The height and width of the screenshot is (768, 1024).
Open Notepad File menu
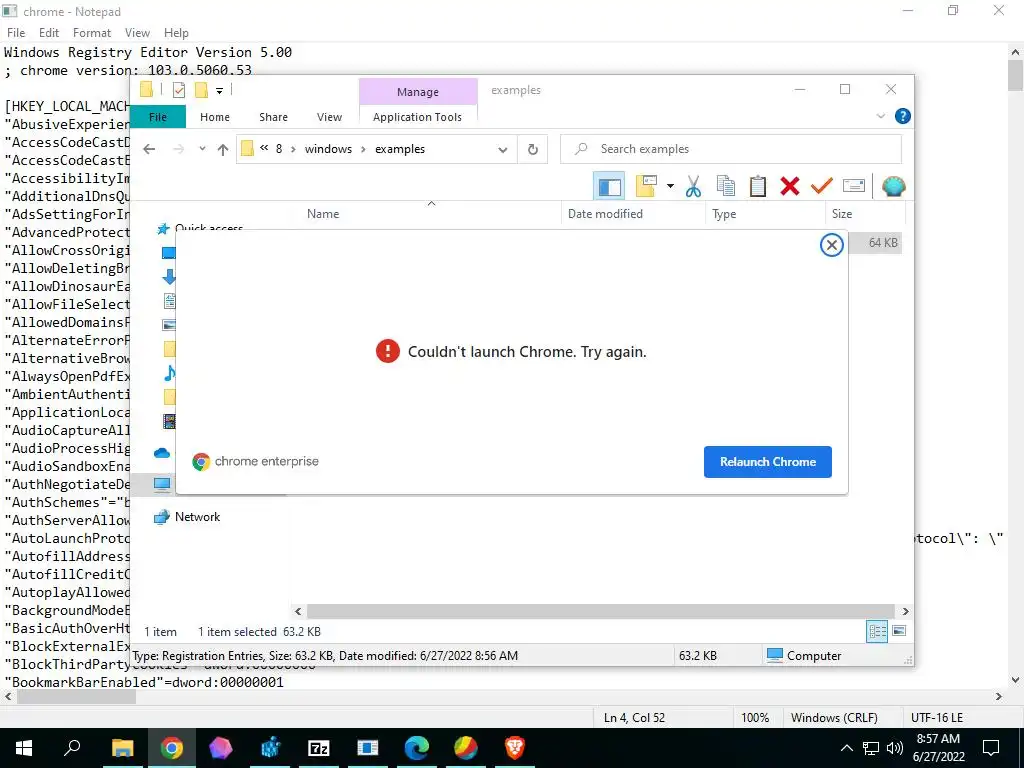point(16,33)
